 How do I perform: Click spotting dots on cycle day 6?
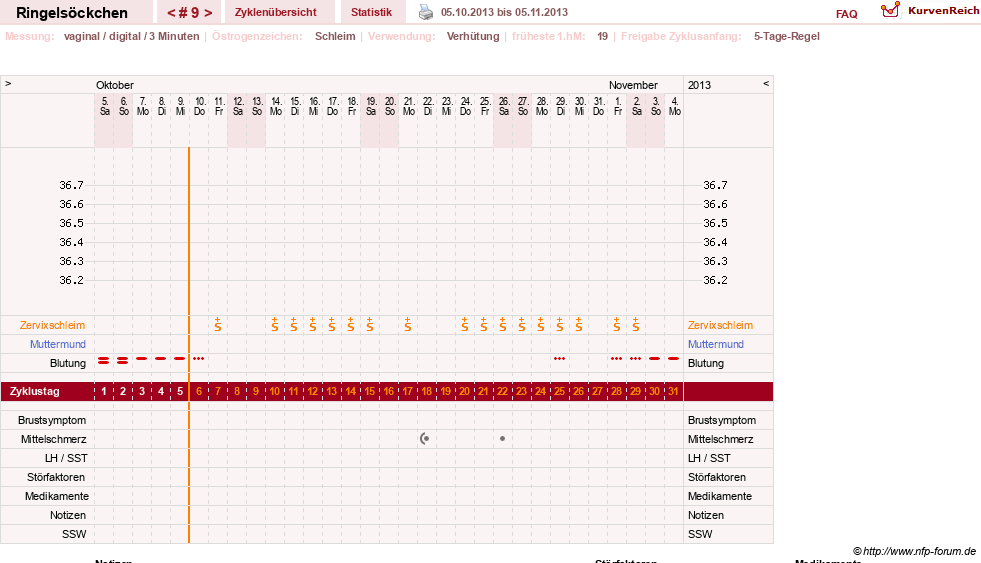[x=198, y=358]
